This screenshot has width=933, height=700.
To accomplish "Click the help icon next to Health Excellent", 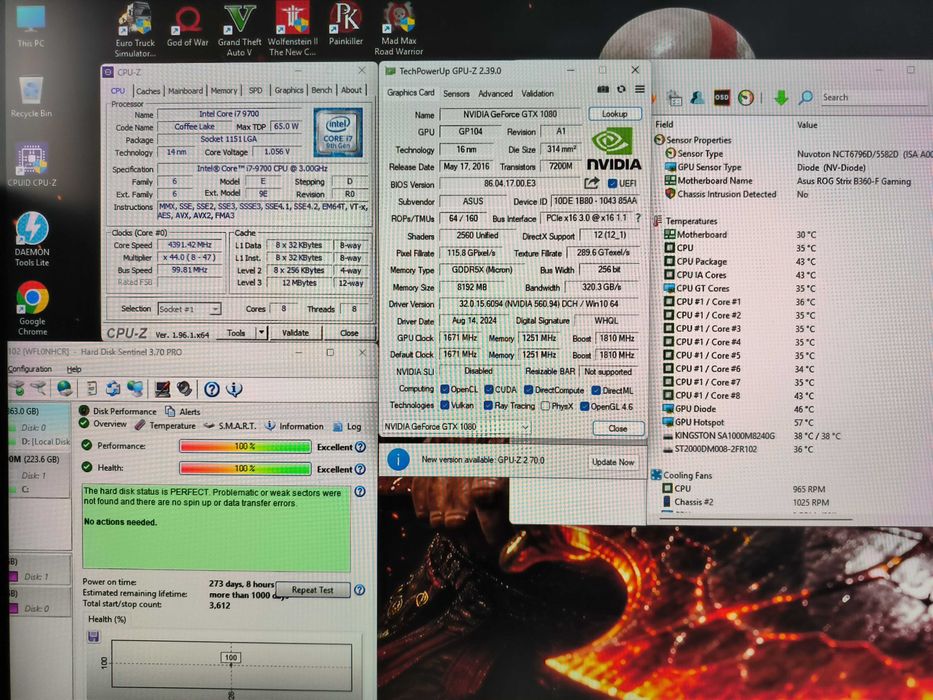I will click(360, 469).
